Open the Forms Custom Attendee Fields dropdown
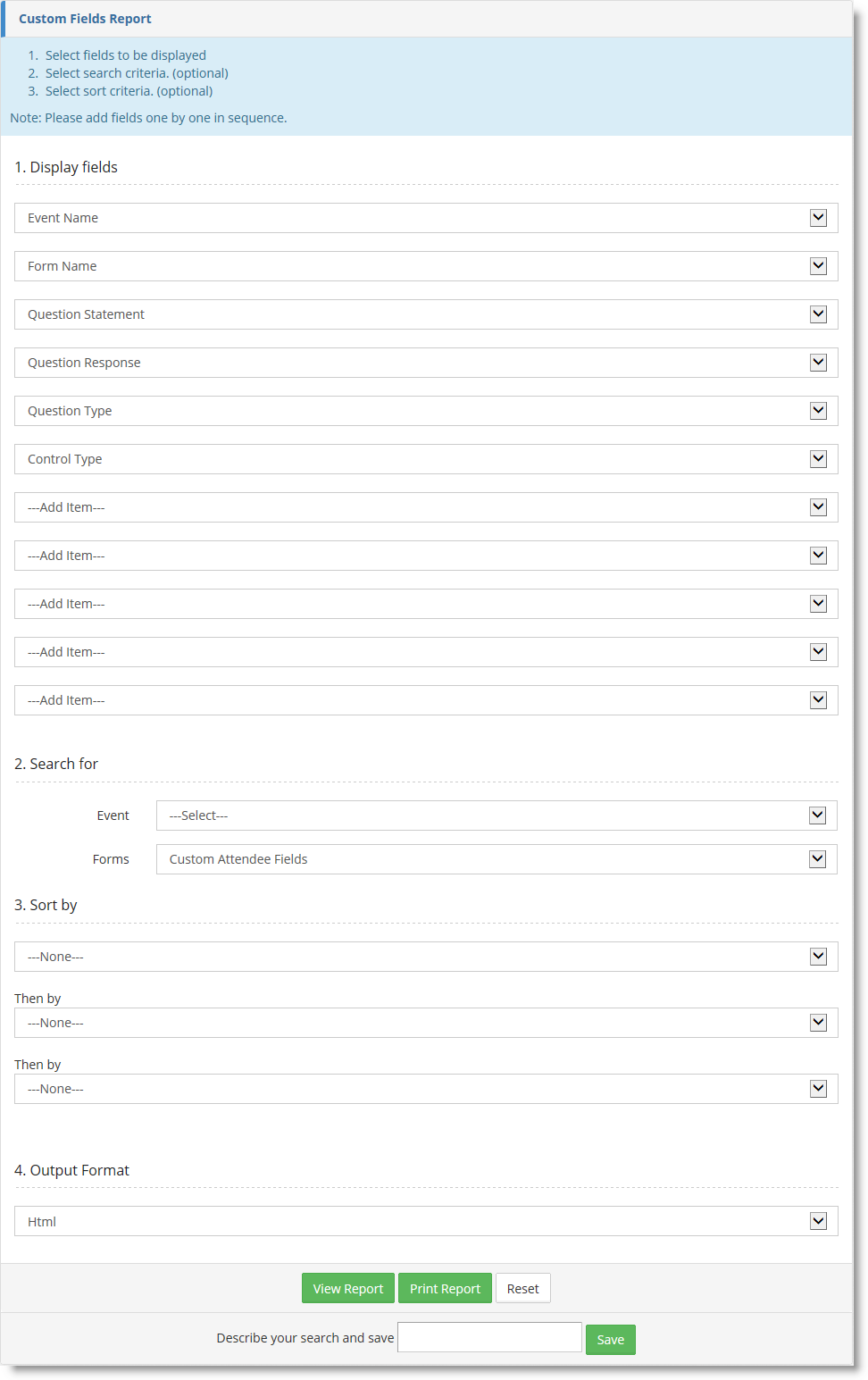 [497, 859]
